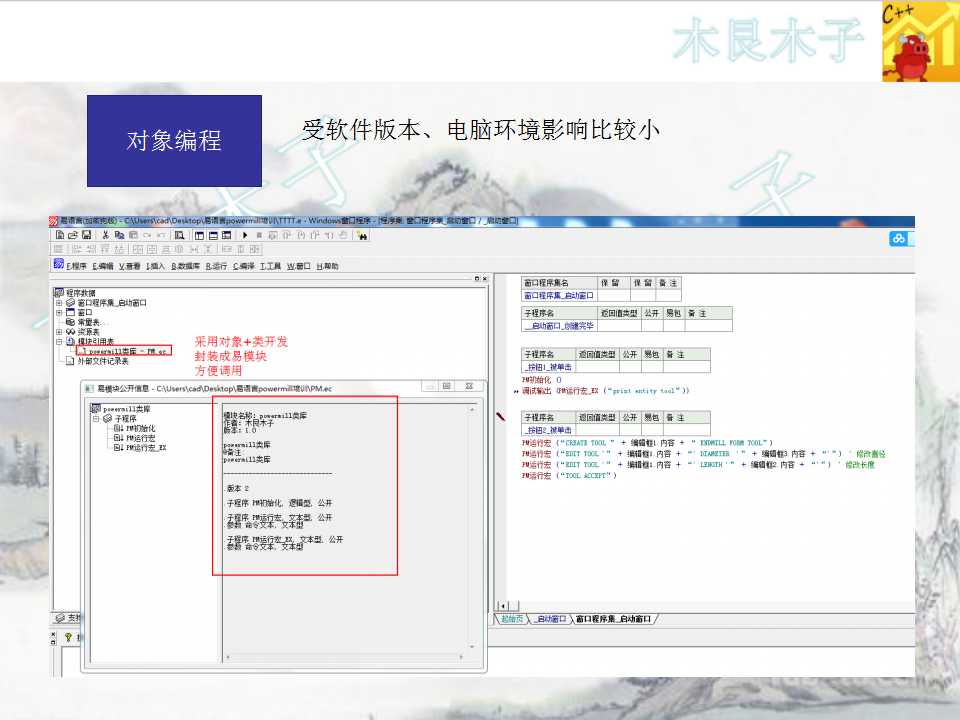Click the CREATE TOOL code line
The width and height of the screenshot is (960, 720).
click(x=647, y=443)
